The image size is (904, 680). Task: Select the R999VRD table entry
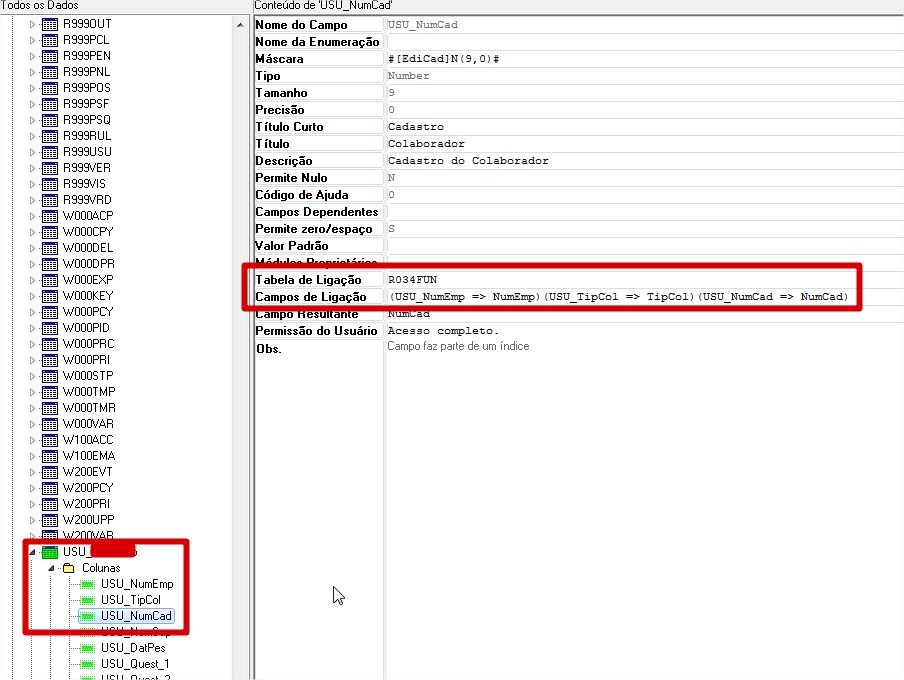pos(87,200)
